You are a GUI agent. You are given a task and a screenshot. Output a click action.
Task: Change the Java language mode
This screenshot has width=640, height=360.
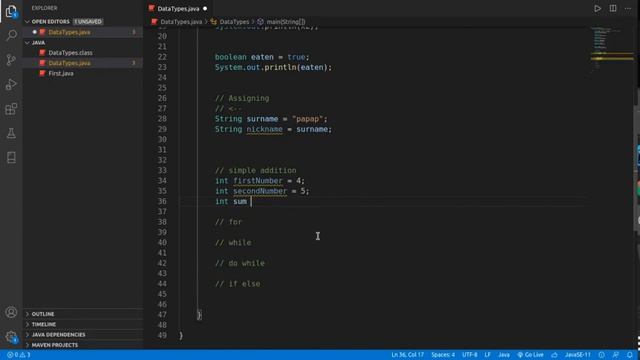504,355
